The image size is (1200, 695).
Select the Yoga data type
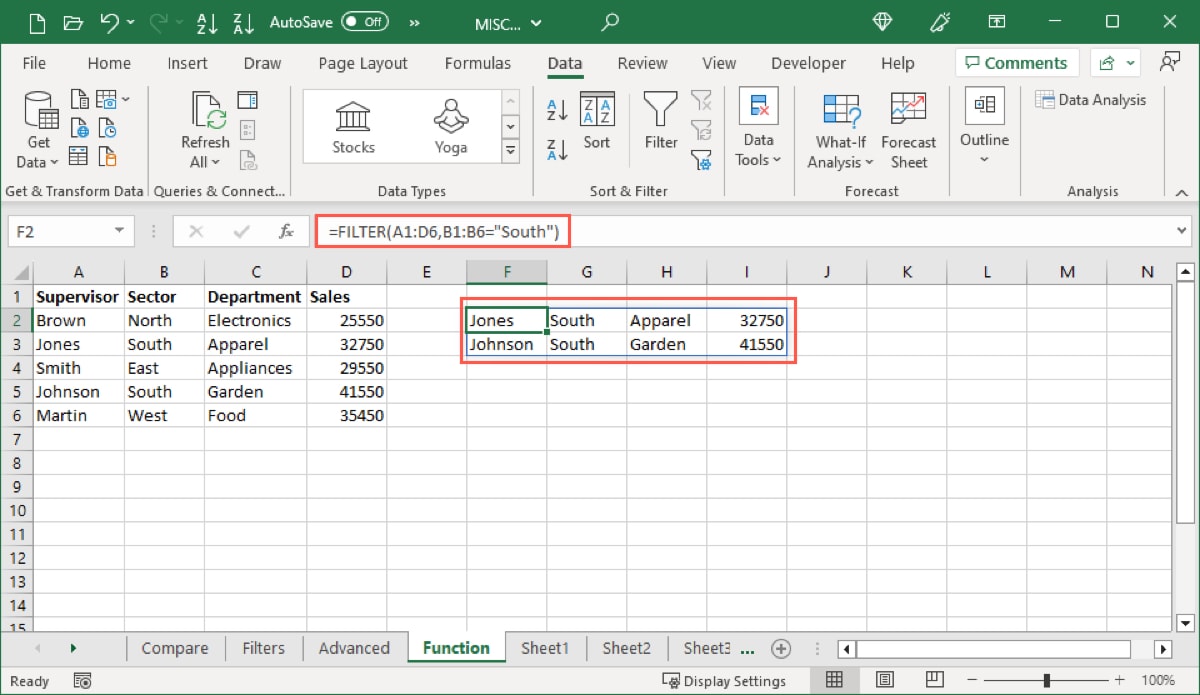(450, 125)
